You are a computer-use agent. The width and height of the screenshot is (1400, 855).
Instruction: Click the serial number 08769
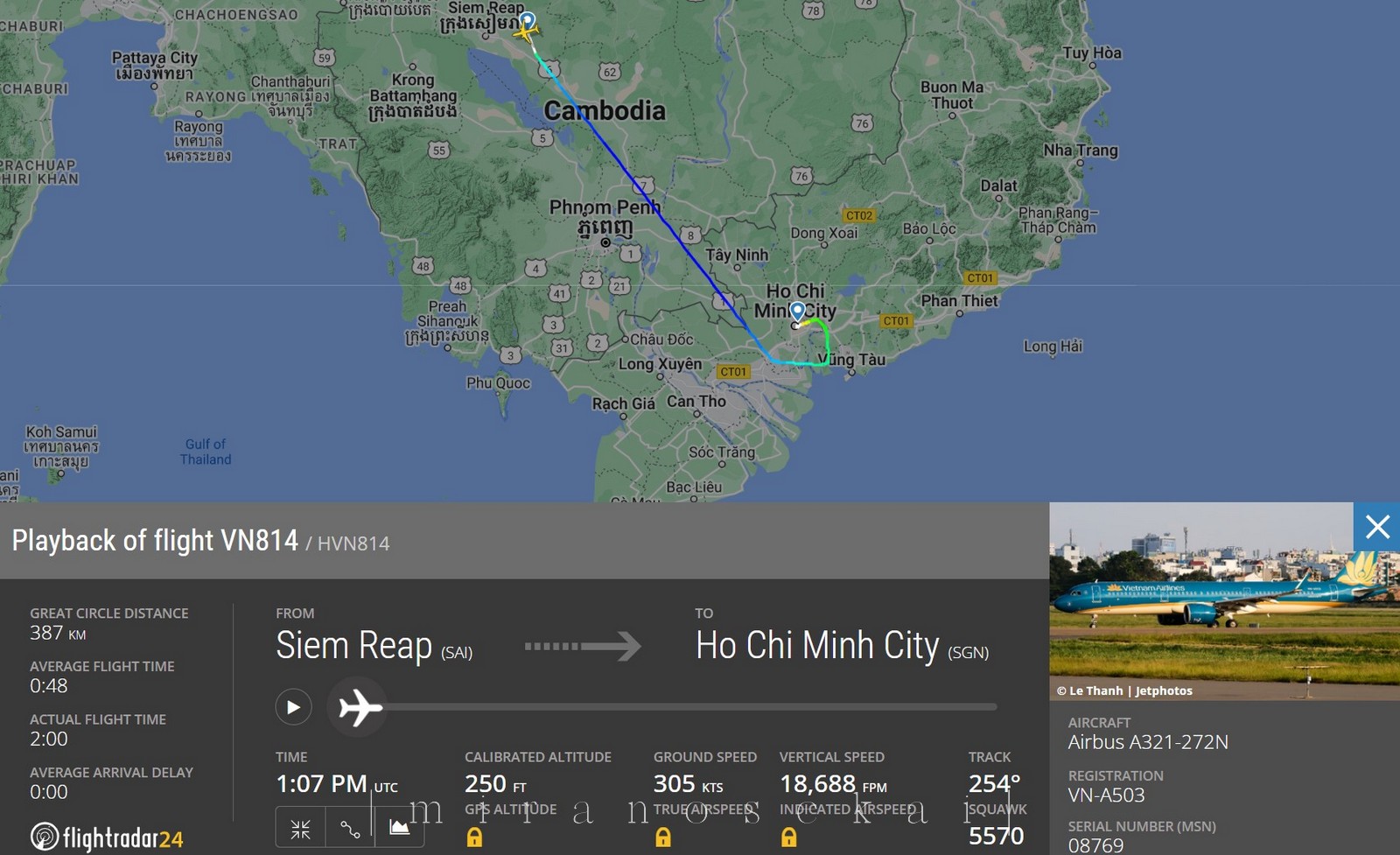(x=1095, y=845)
